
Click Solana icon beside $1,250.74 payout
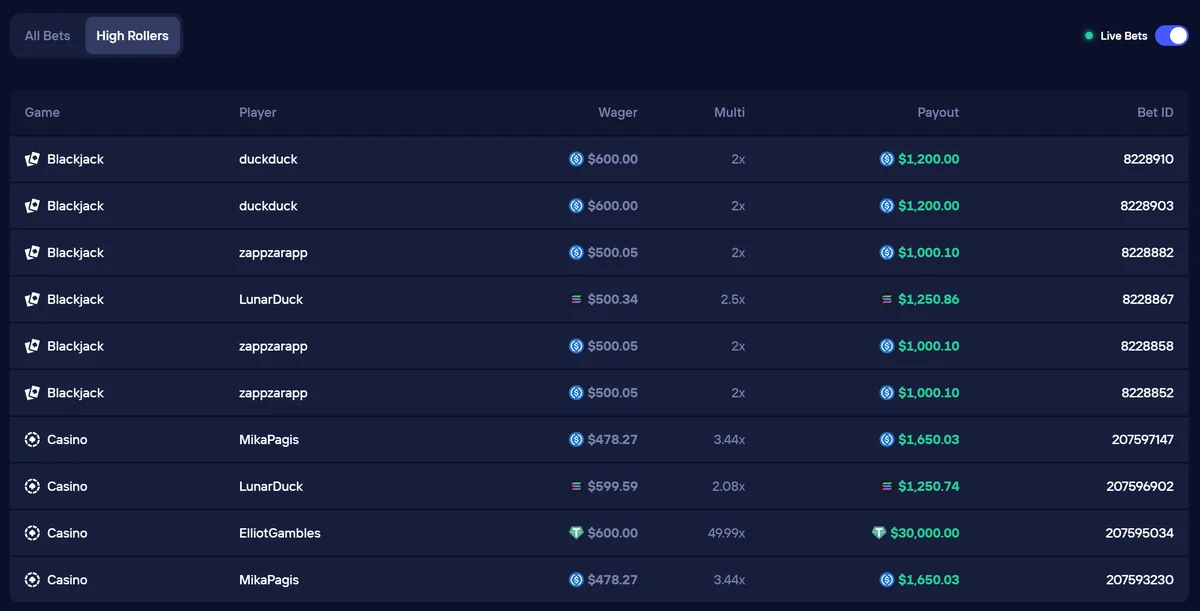[887, 487]
